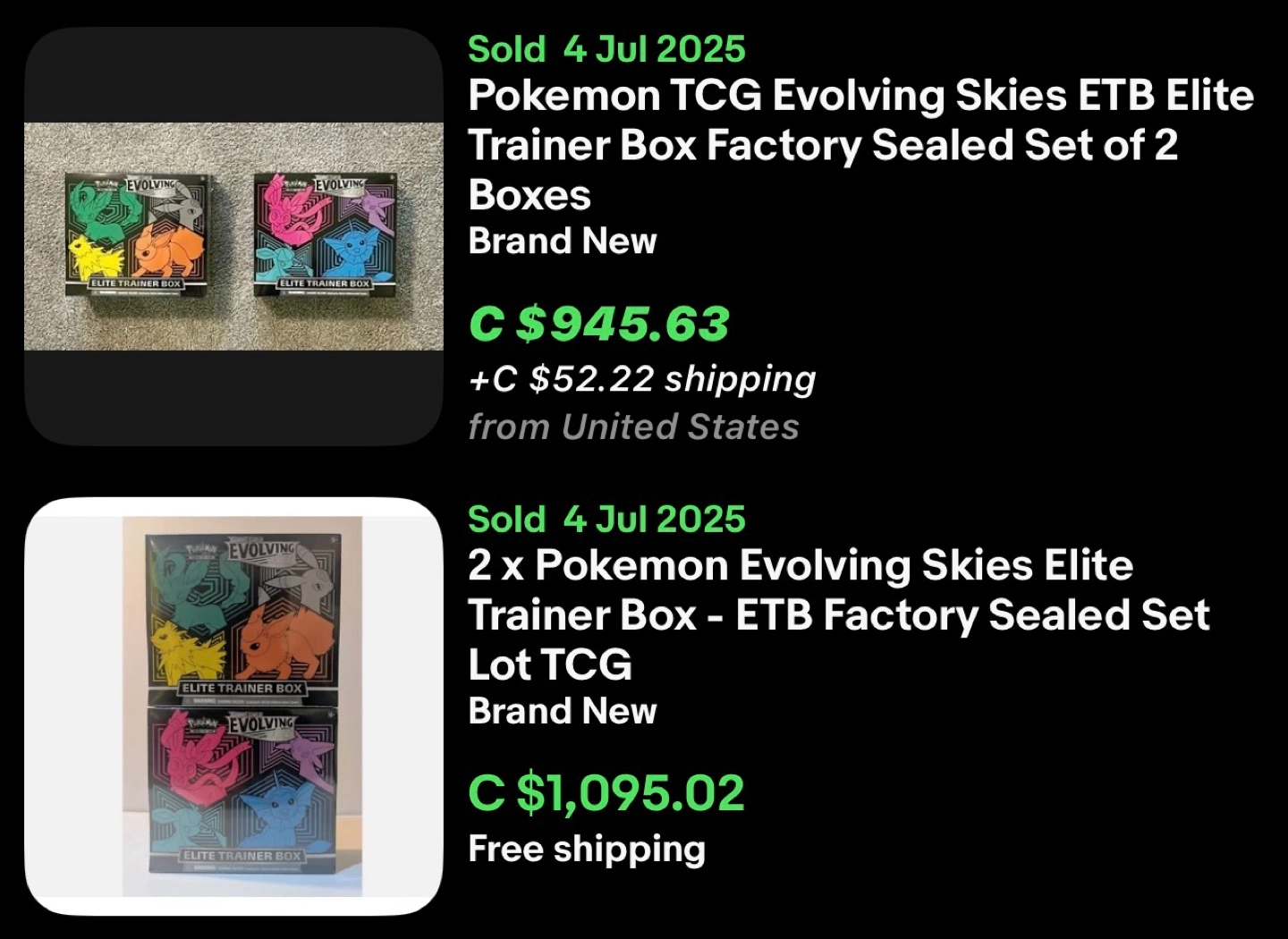Image resolution: width=1288 pixels, height=939 pixels.
Task: Open the first listing's two-box thumbnail
Action: (233, 236)
